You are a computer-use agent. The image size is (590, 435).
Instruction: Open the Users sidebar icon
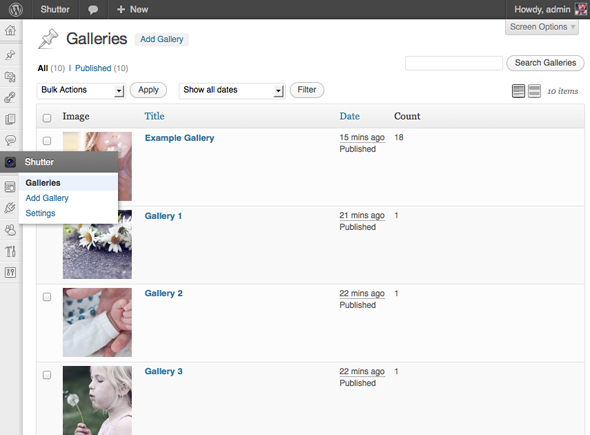coord(11,230)
